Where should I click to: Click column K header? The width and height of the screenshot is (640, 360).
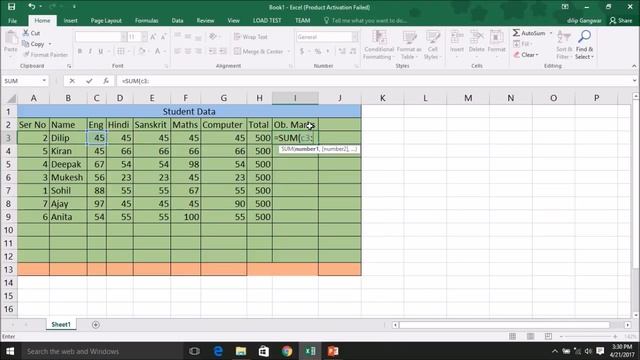tap(382, 98)
